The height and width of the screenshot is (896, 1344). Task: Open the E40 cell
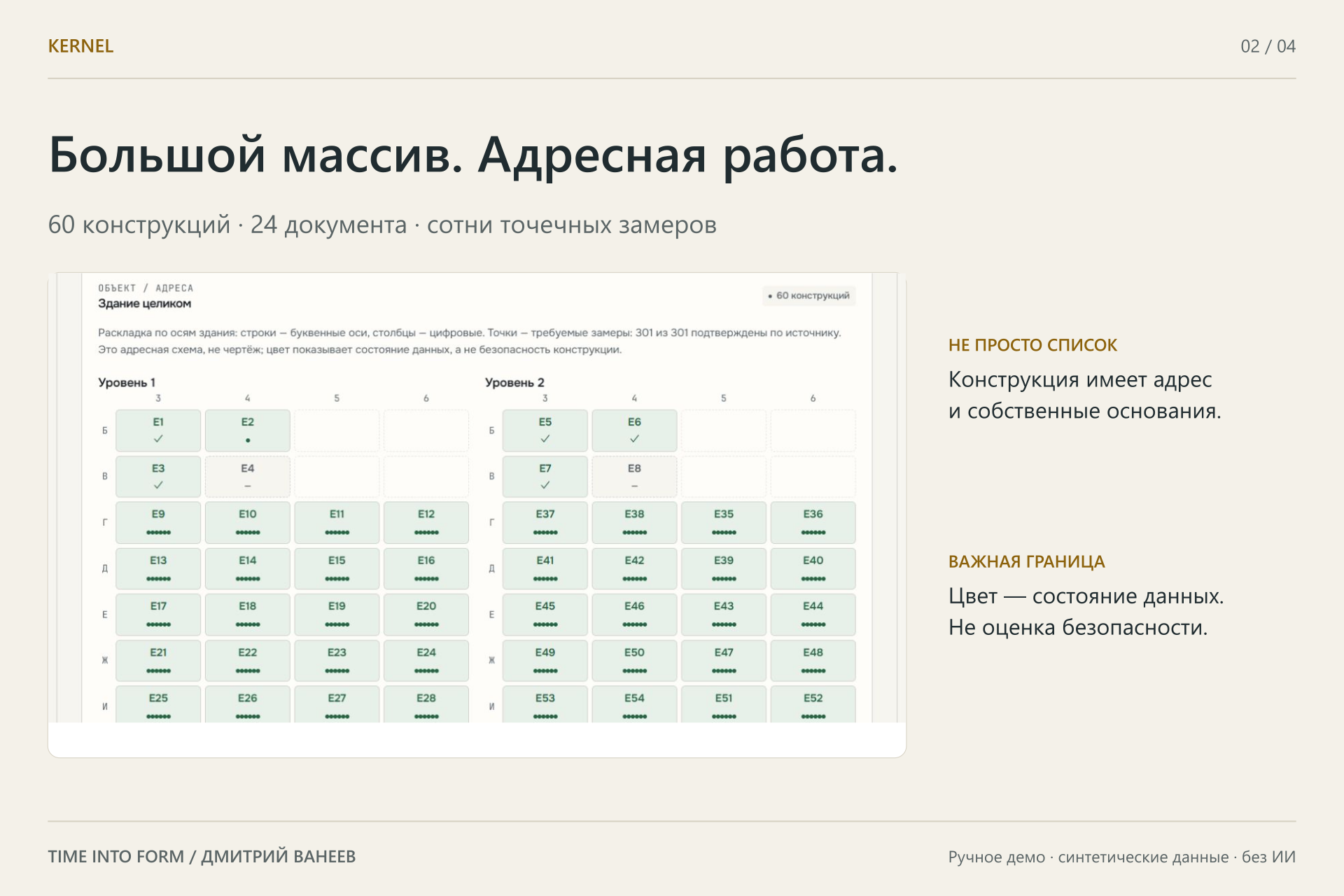813,568
